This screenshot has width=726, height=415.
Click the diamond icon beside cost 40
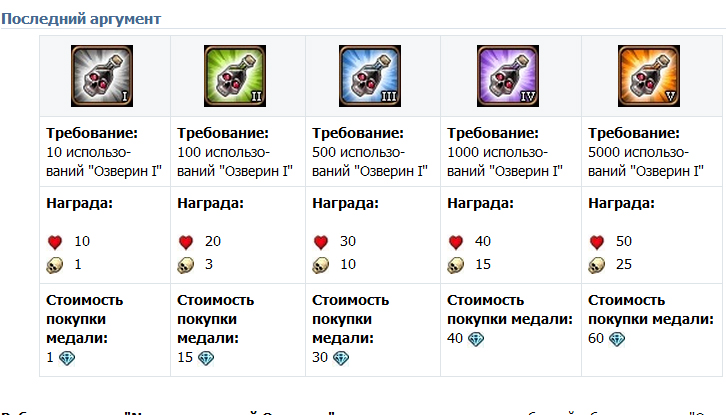(476, 339)
